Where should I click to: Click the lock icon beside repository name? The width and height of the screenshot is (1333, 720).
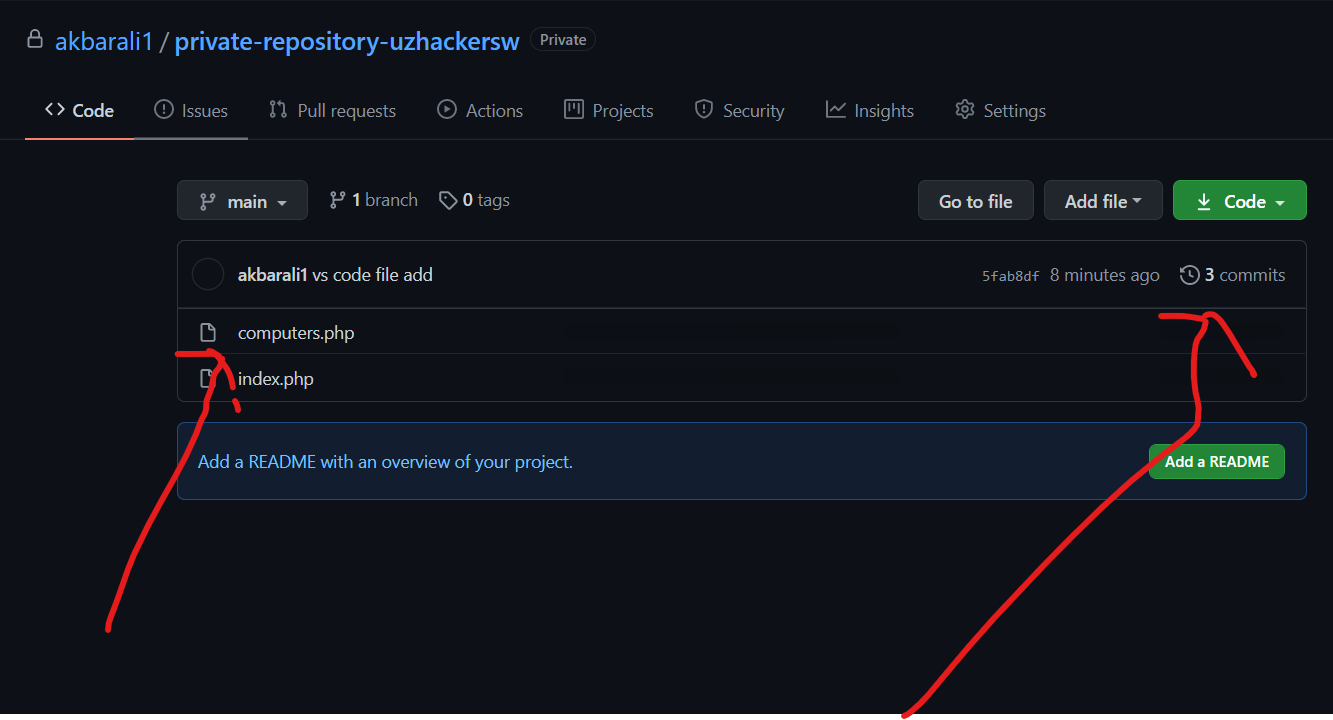tap(35, 40)
